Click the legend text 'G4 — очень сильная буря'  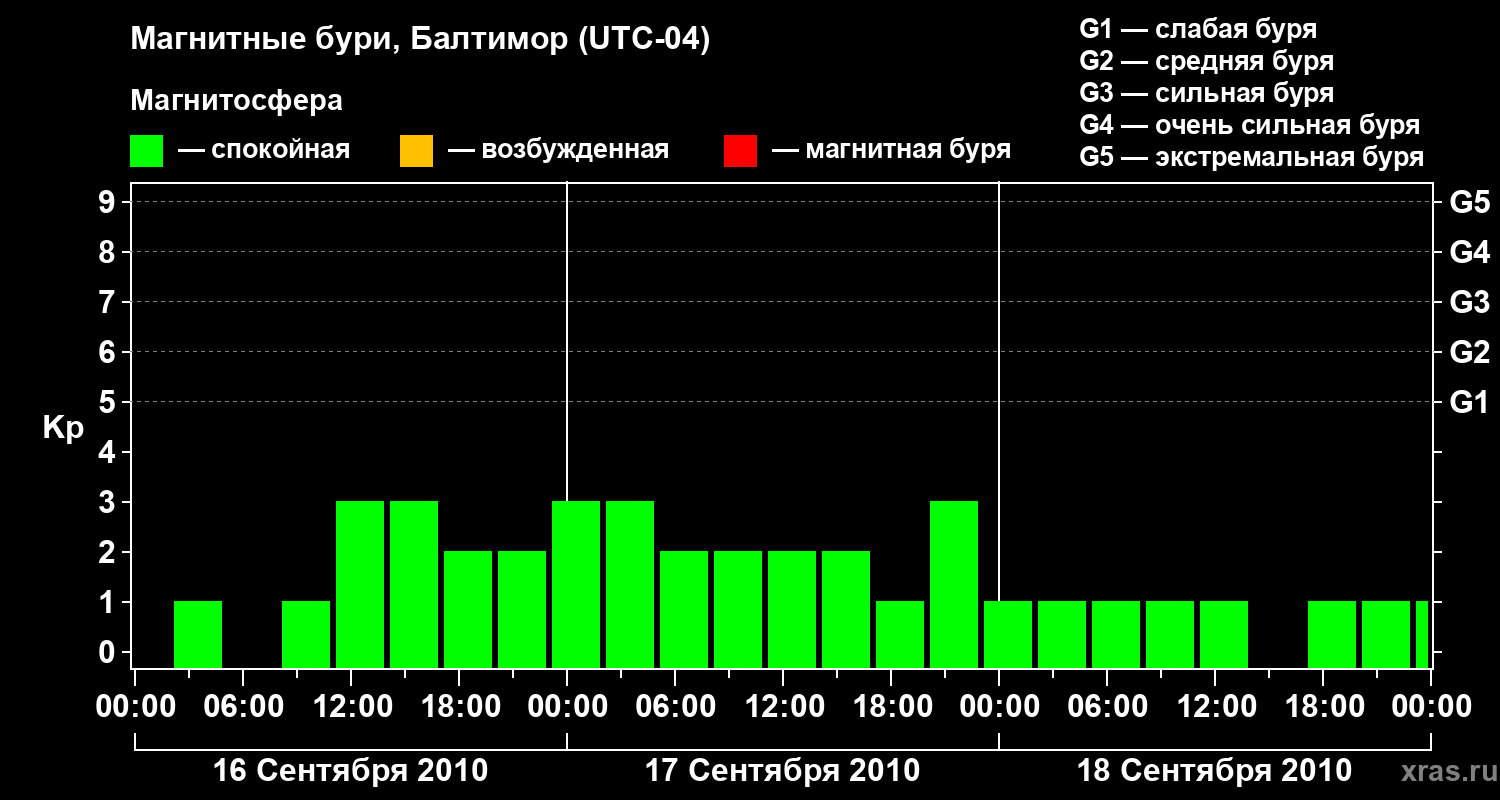pos(1249,125)
